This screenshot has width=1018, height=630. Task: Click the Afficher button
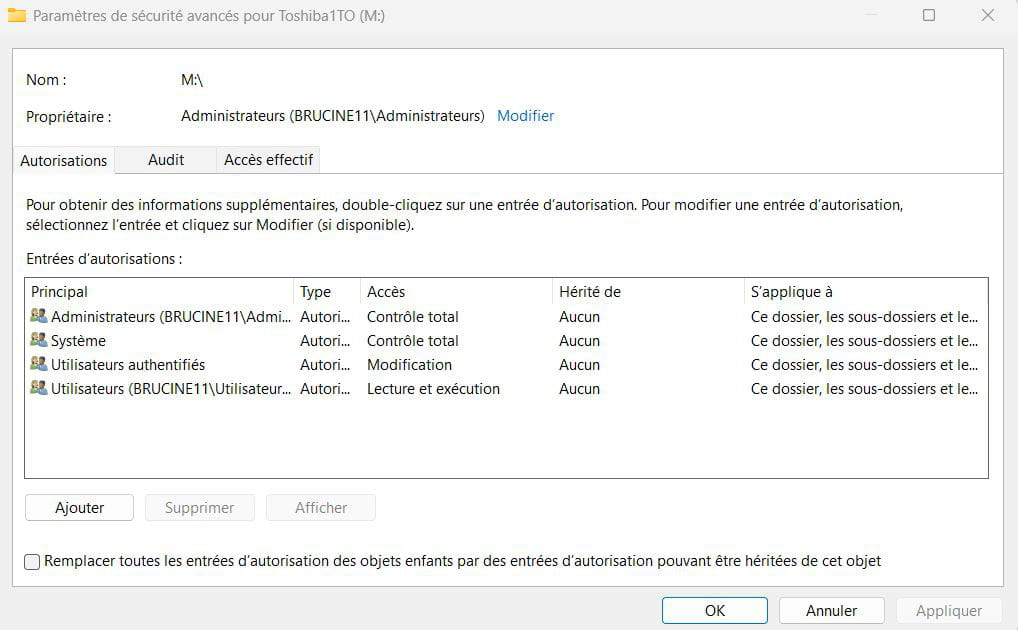(x=321, y=507)
